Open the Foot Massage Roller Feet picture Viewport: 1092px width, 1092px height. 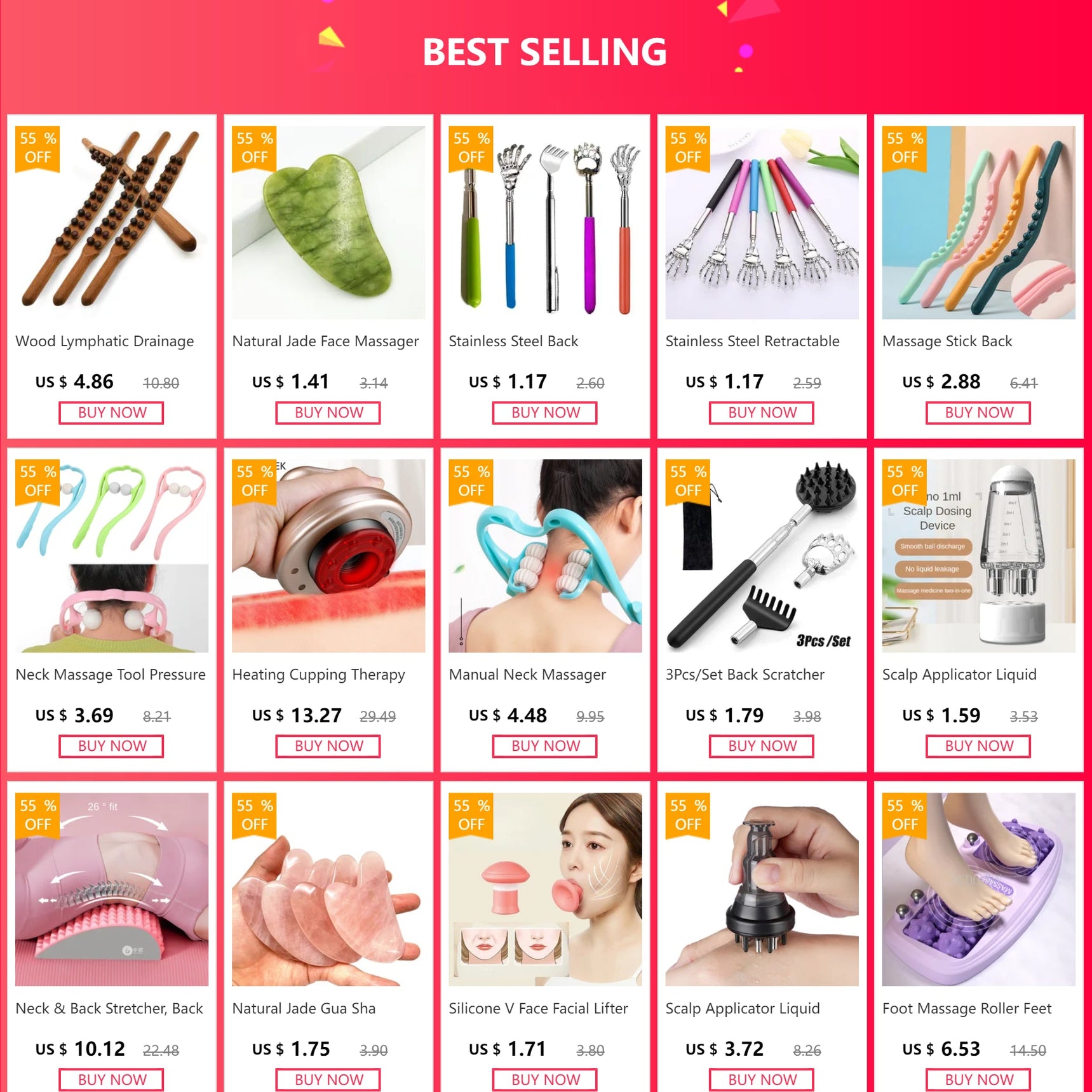click(978, 889)
